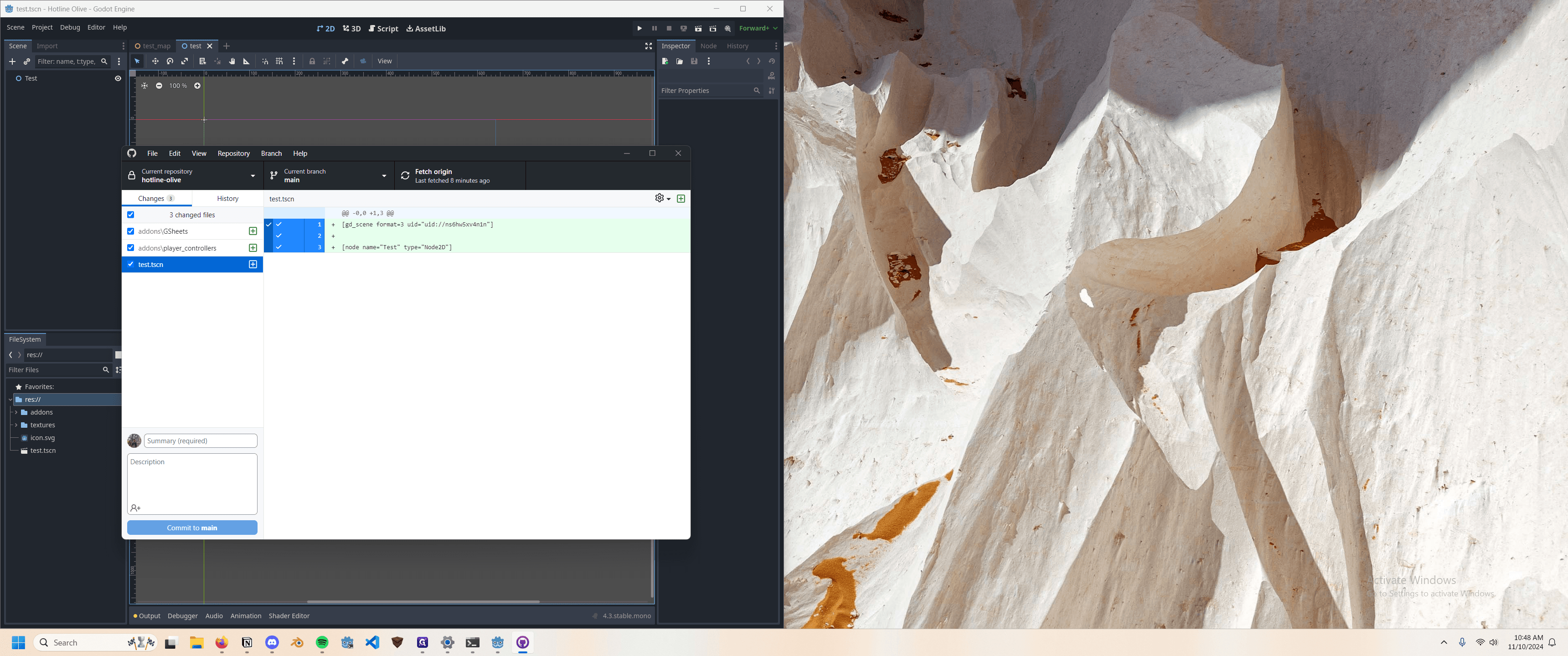Viewport: 1568px width, 656px height.
Task: Click the Commit to main button
Action: (x=192, y=528)
